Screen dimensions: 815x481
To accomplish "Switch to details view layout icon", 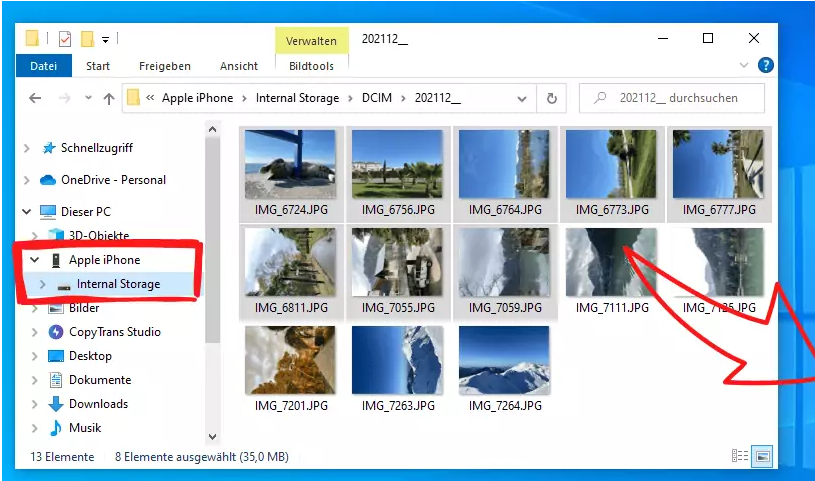I will tap(740, 456).
